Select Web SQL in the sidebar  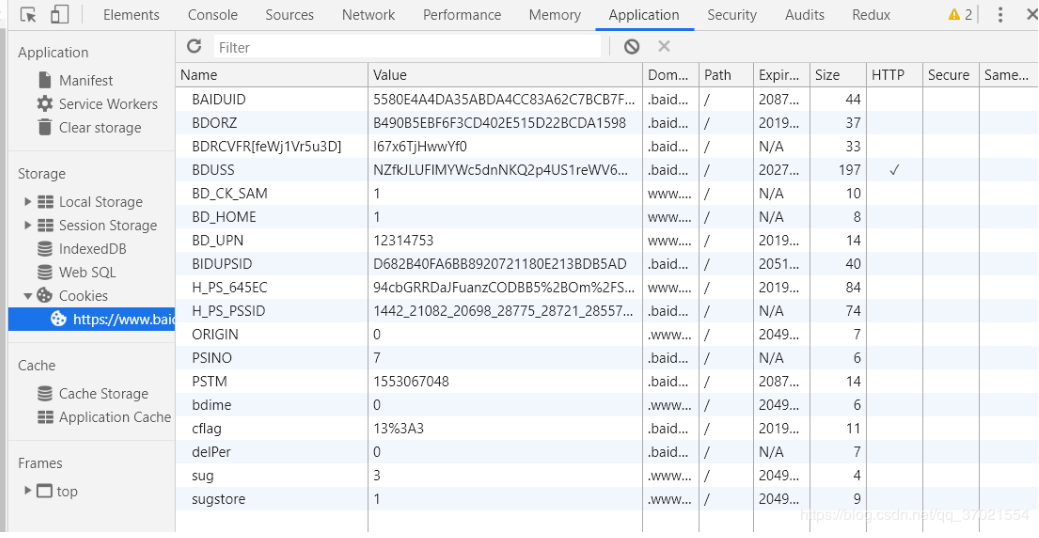click(x=87, y=272)
